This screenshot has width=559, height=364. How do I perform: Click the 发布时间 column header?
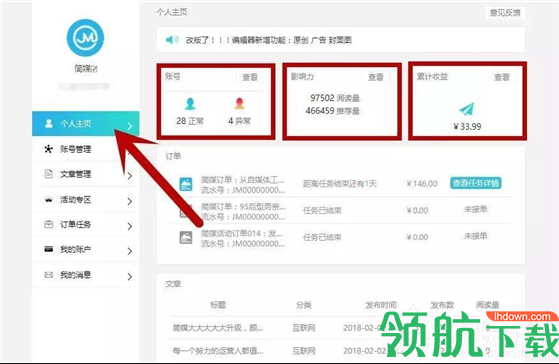tap(381, 305)
